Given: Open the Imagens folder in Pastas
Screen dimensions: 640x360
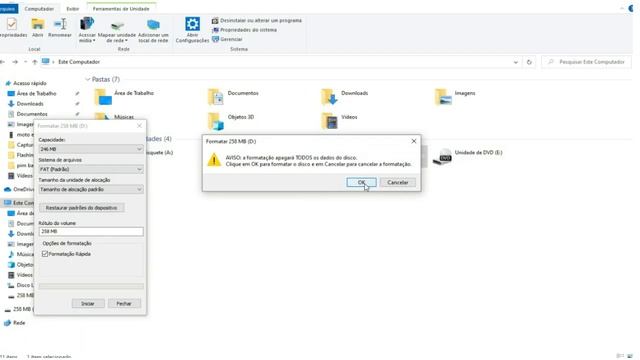Looking at the screenshot, I should pyautogui.click(x=455, y=97).
